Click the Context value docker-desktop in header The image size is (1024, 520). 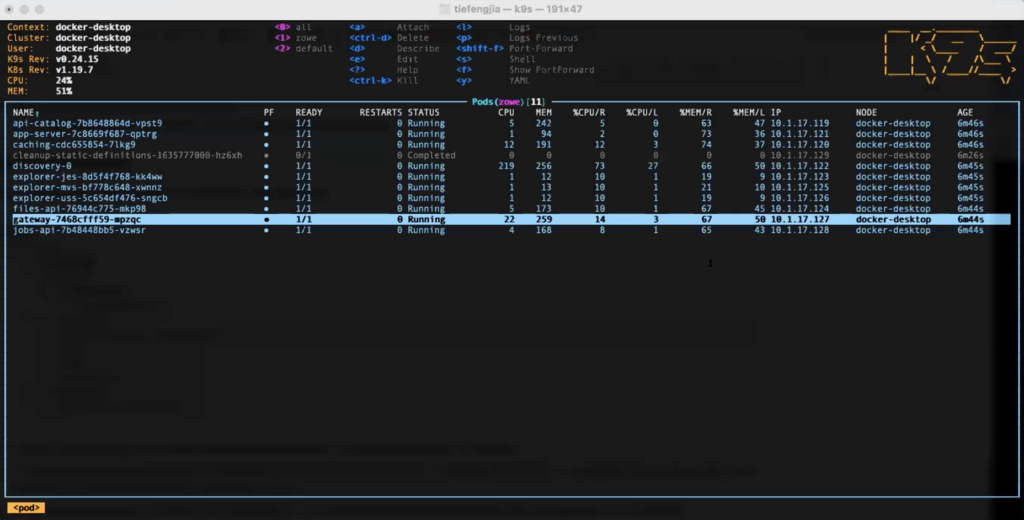coord(93,27)
